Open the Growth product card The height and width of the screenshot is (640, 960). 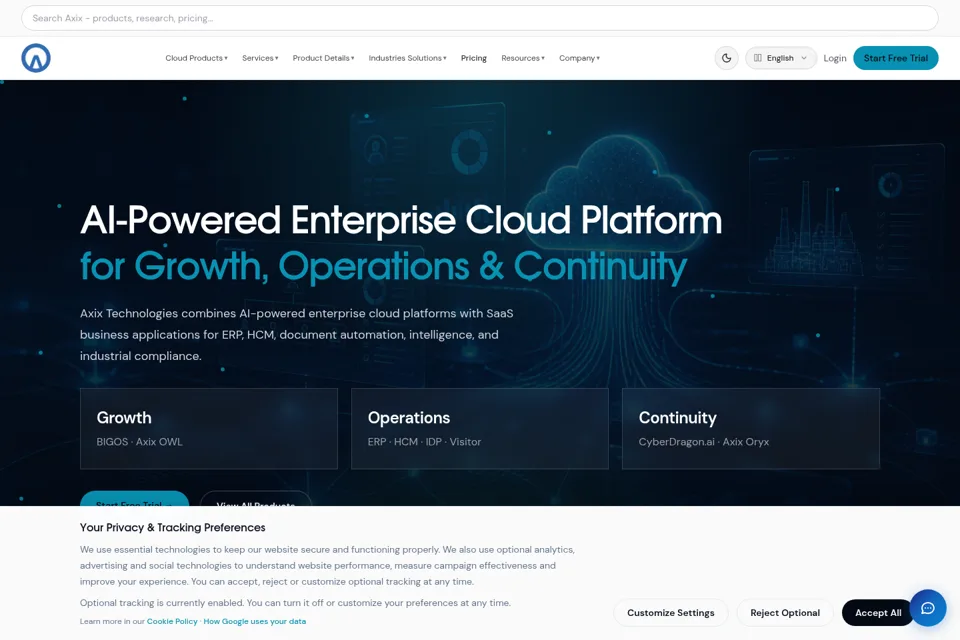(x=209, y=429)
